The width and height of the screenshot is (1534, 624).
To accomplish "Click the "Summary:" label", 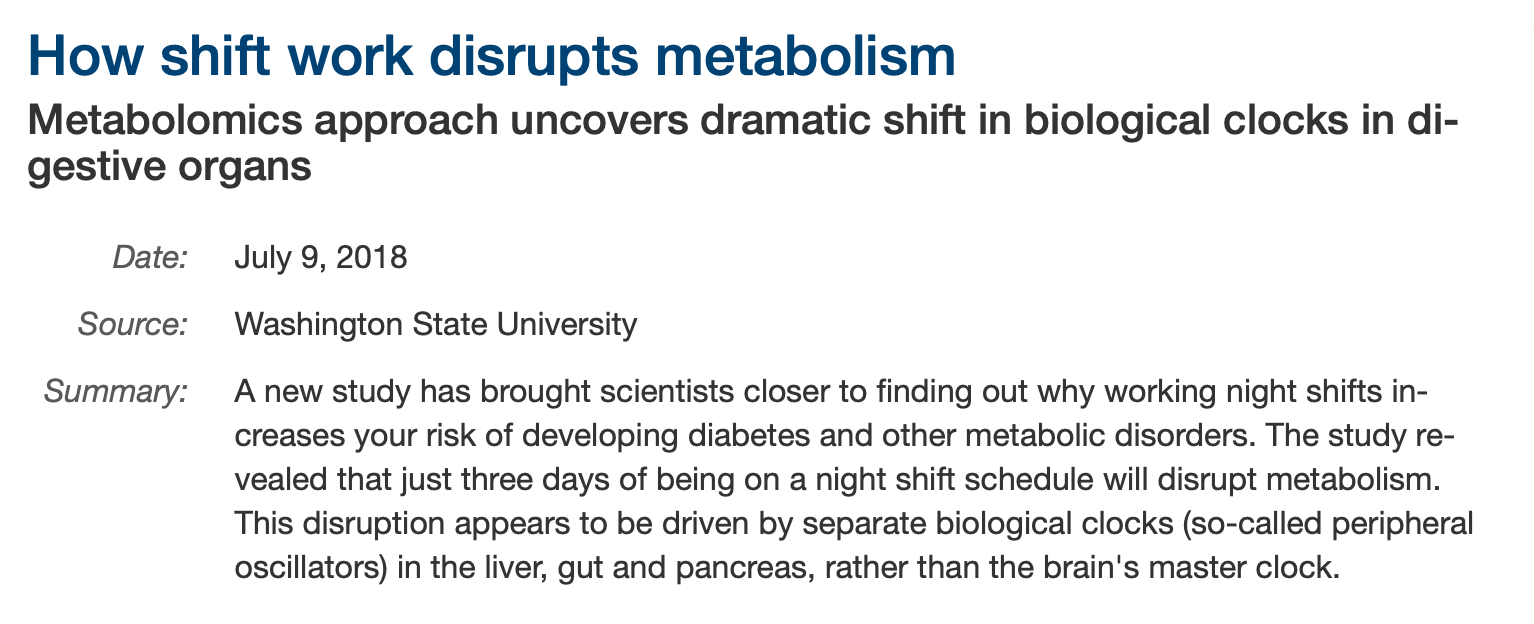I will tap(116, 391).
